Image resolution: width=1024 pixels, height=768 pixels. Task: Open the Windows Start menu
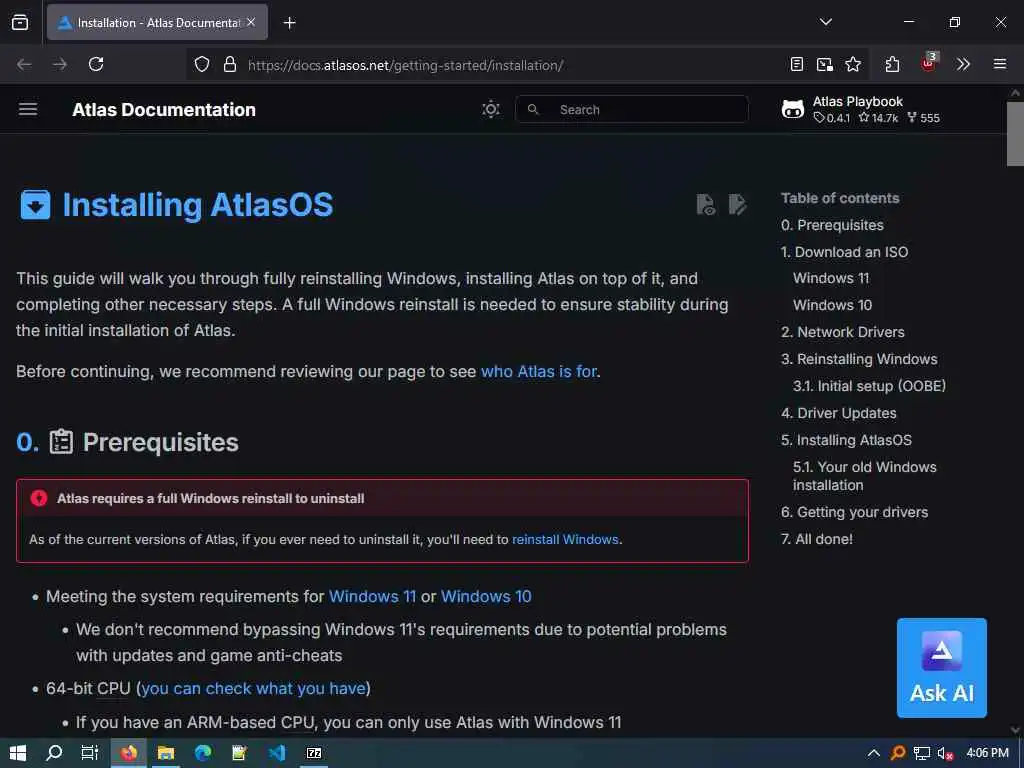(18, 753)
